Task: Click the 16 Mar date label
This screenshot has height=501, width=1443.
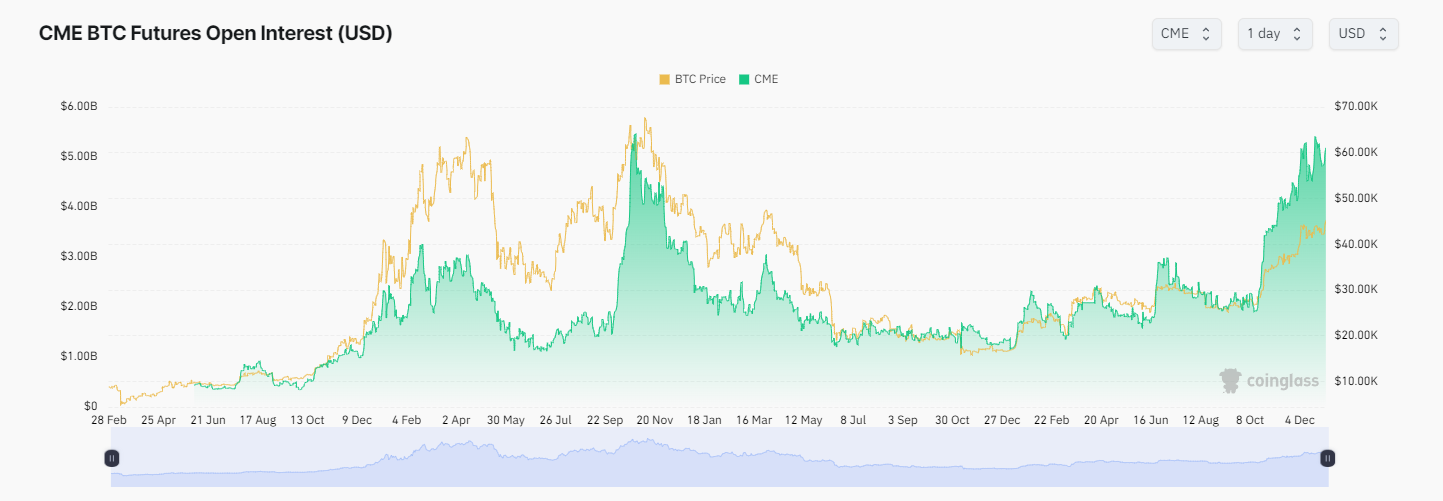Action: click(754, 421)
